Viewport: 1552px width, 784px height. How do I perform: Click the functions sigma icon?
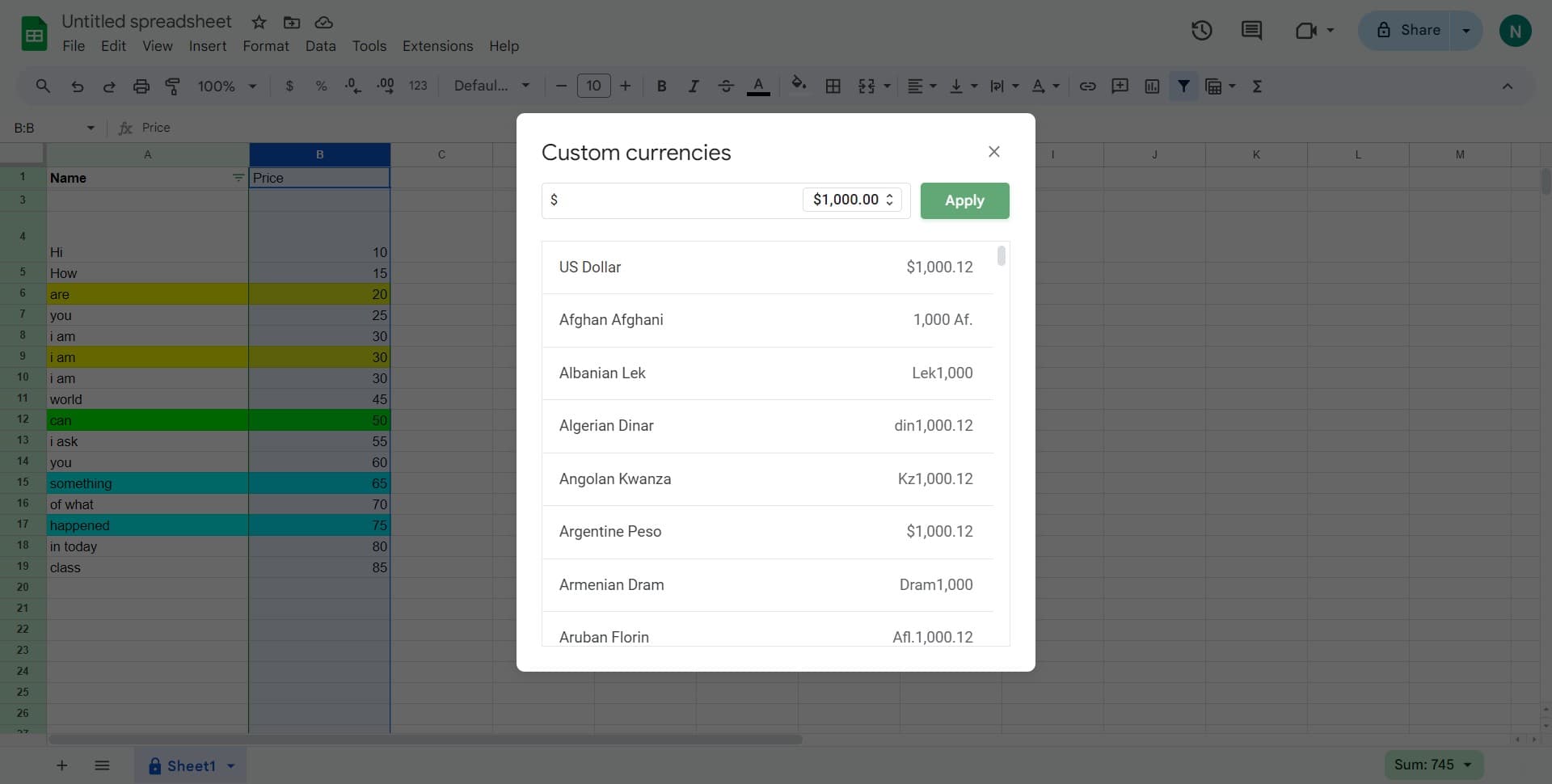point(1257,86)
